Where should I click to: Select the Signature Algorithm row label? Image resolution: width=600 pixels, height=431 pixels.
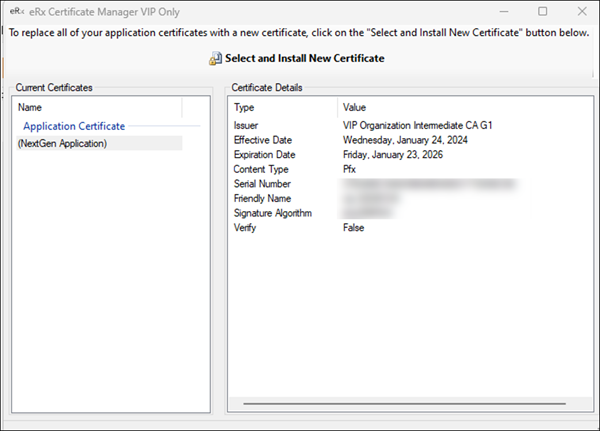pyautogui.click(x=273, y=213)
